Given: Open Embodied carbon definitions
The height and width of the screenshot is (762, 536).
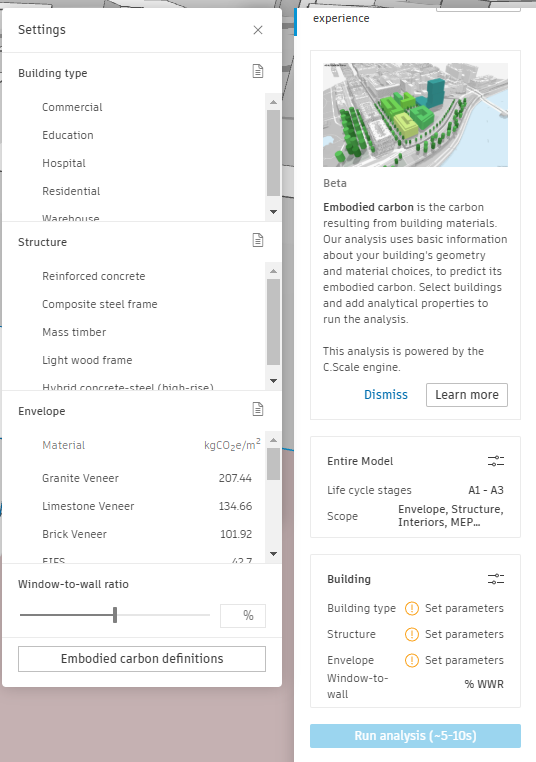Looking at the screenshot, I should coord(142,659).
